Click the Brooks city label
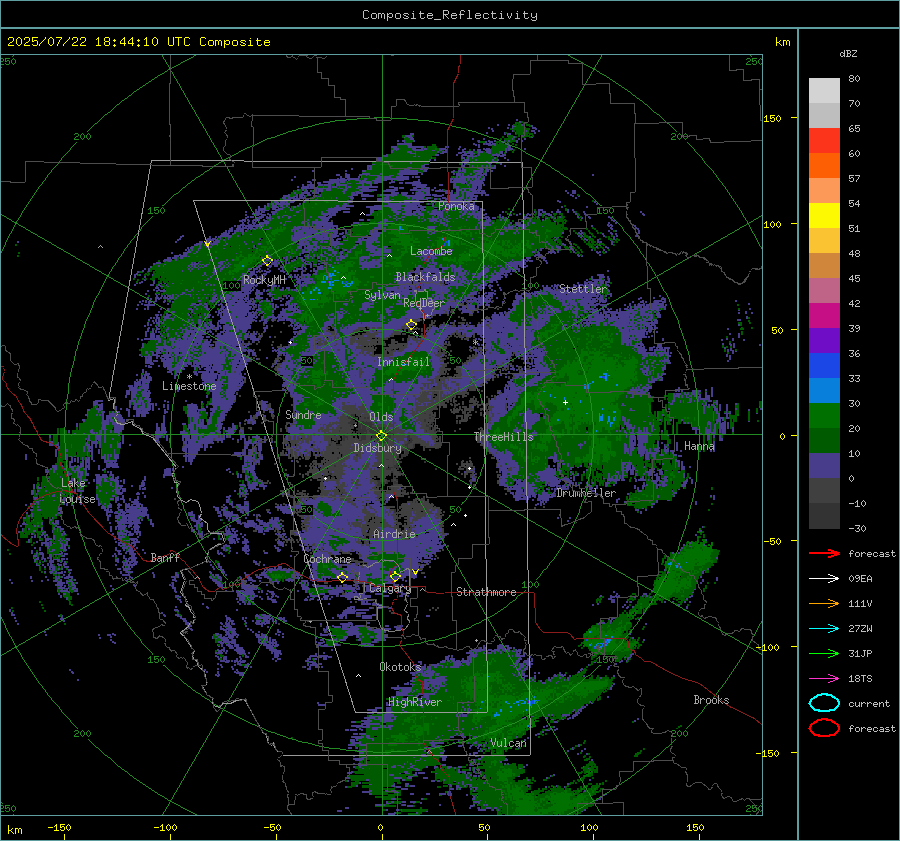 pos(711,700)
